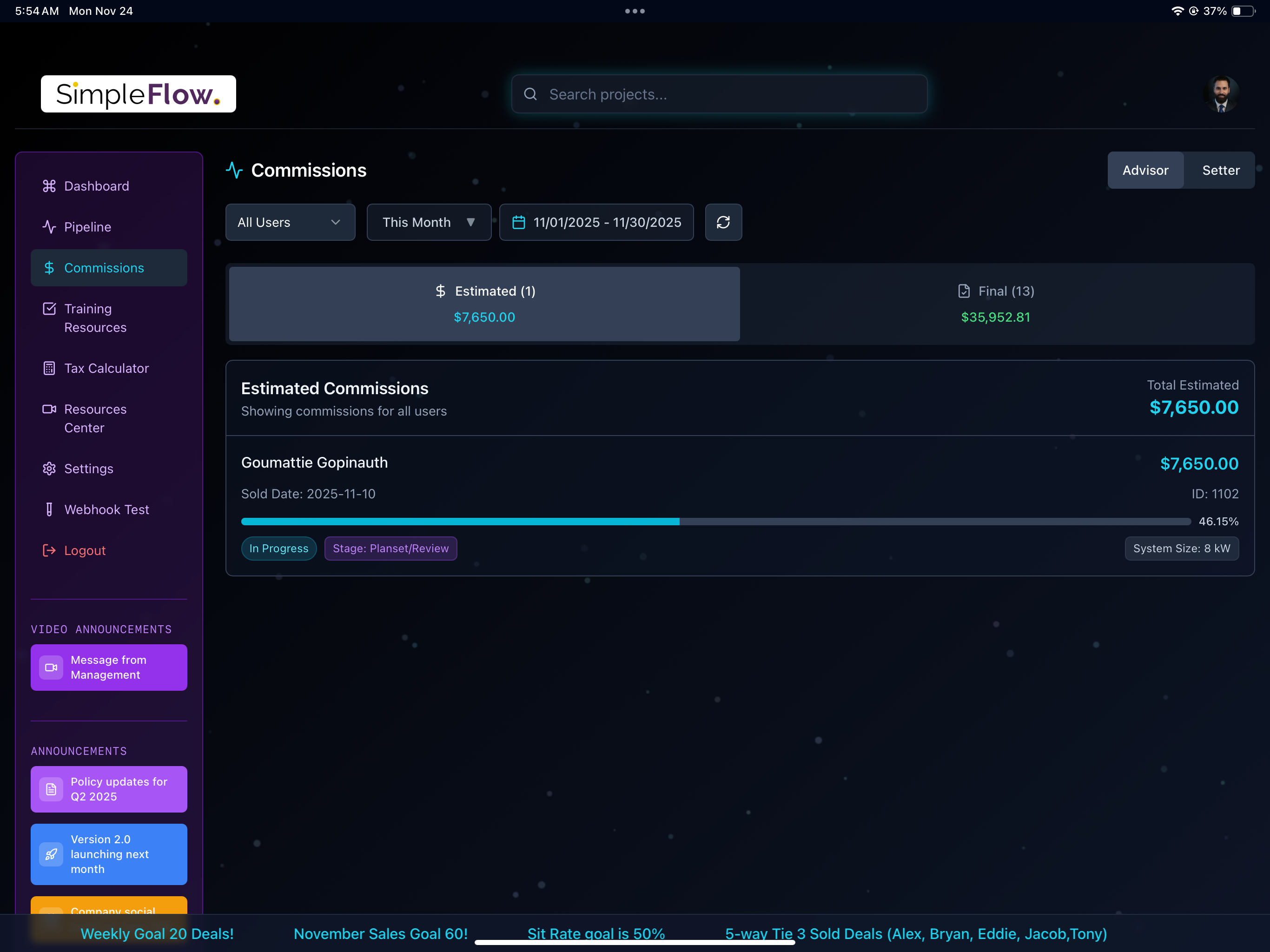Click the Pipeline pulse icon

pyautogui.click(x=49, y=227)
